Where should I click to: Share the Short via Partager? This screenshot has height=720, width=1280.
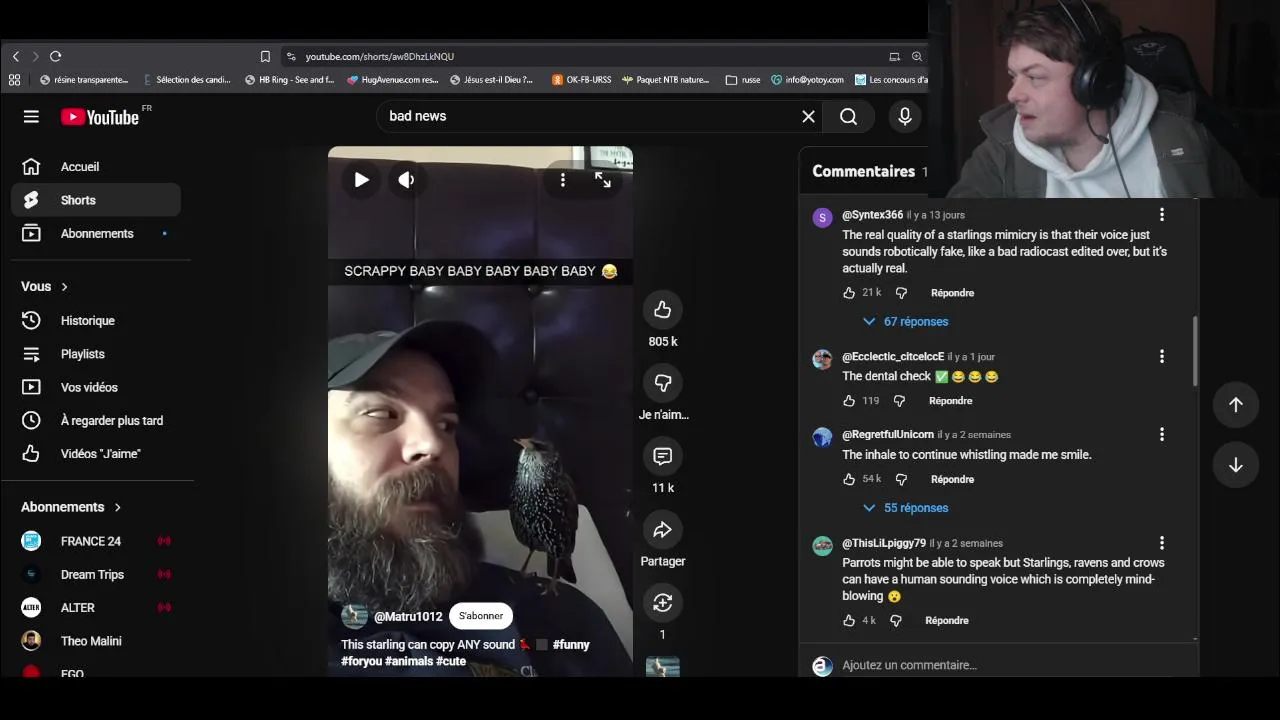662,530
